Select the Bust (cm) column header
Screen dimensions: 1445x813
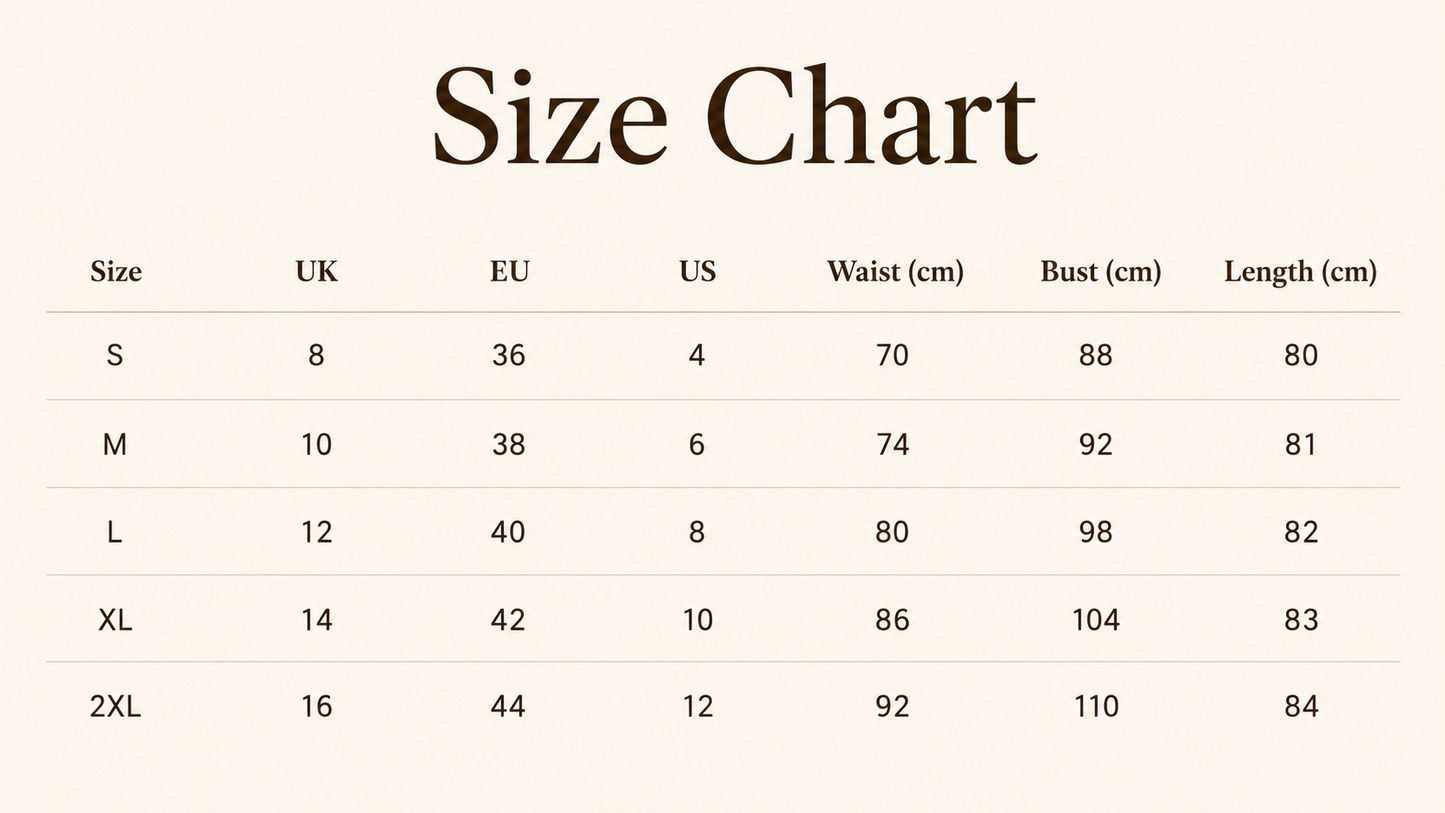(x=1101, y=272)
